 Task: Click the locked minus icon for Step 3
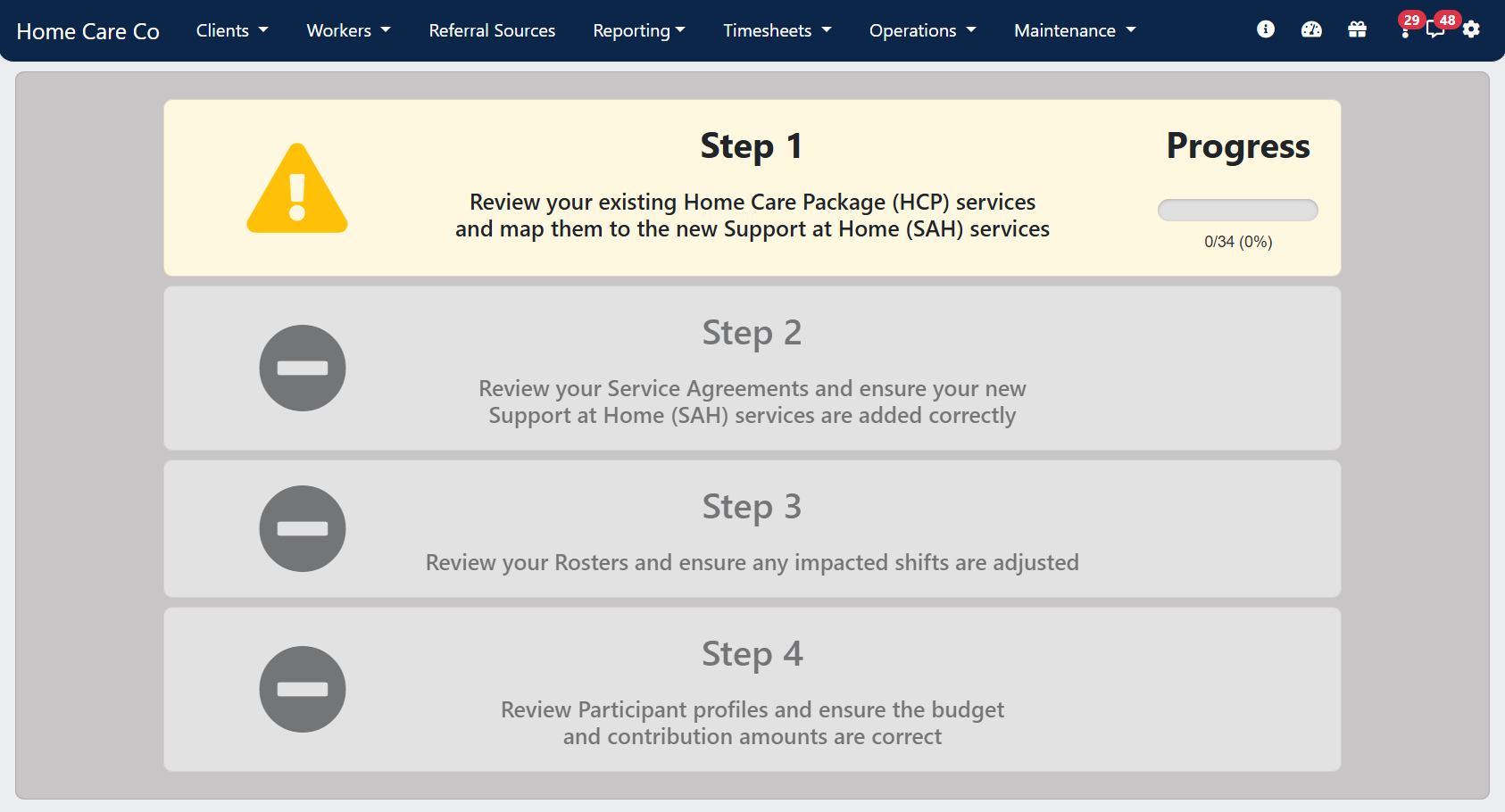pos(303,528)
